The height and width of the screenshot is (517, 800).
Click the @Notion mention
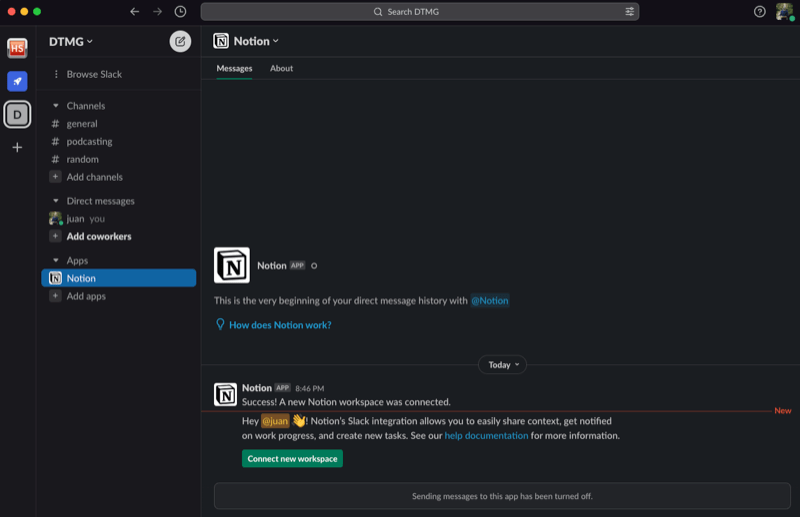[x=489, y=301]
